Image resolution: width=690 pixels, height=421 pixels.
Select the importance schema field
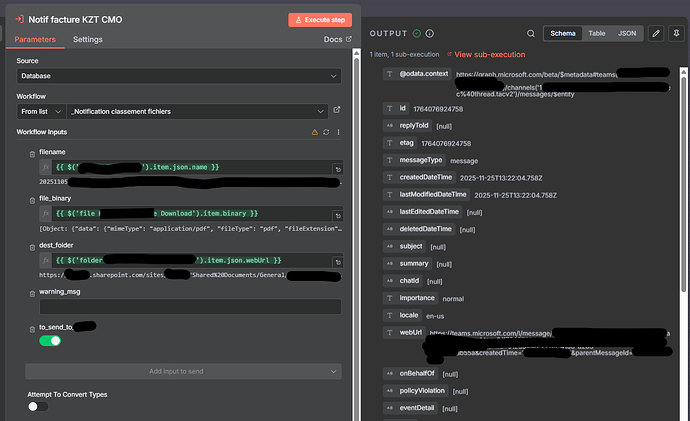coord(410,298)
